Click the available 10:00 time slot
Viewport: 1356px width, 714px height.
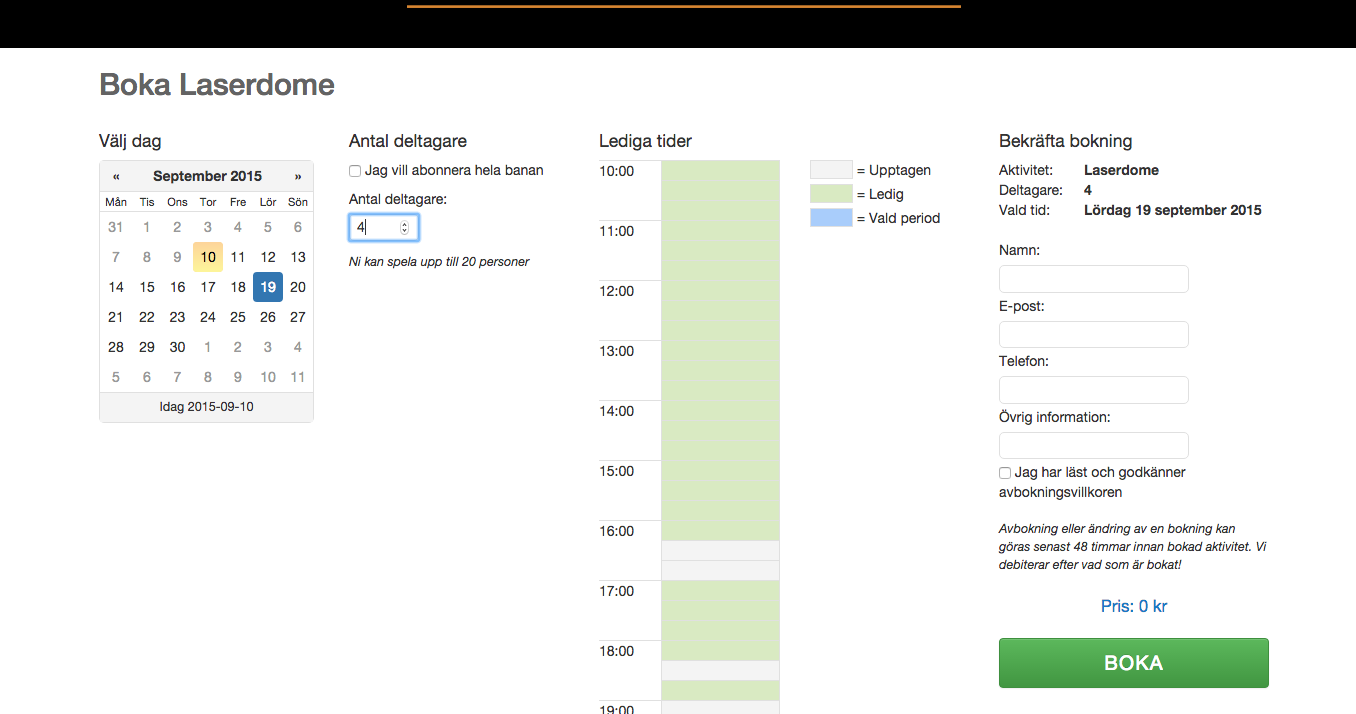point(720,170)
